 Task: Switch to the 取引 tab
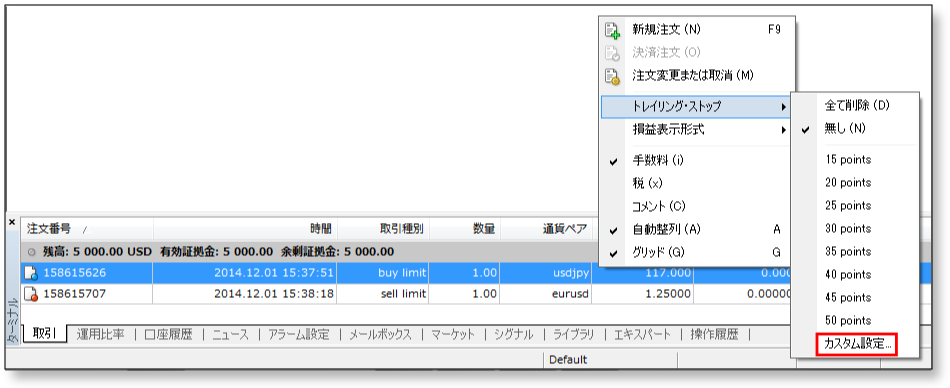[x=44, y=334]
